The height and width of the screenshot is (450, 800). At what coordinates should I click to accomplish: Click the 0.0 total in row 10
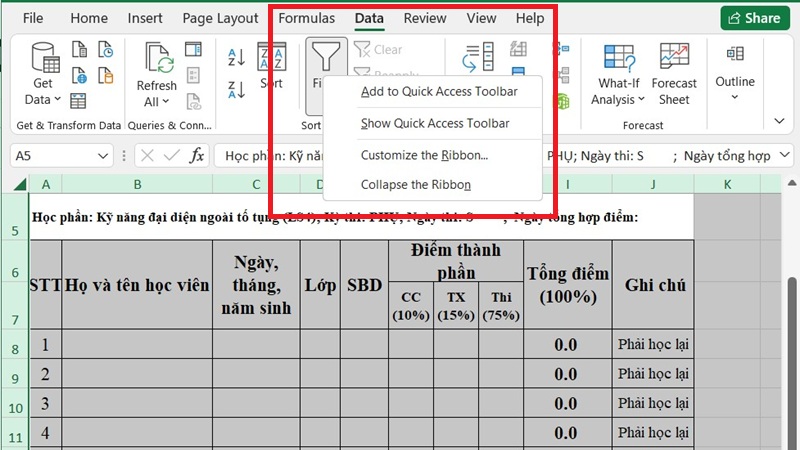(x=568, y=404)
